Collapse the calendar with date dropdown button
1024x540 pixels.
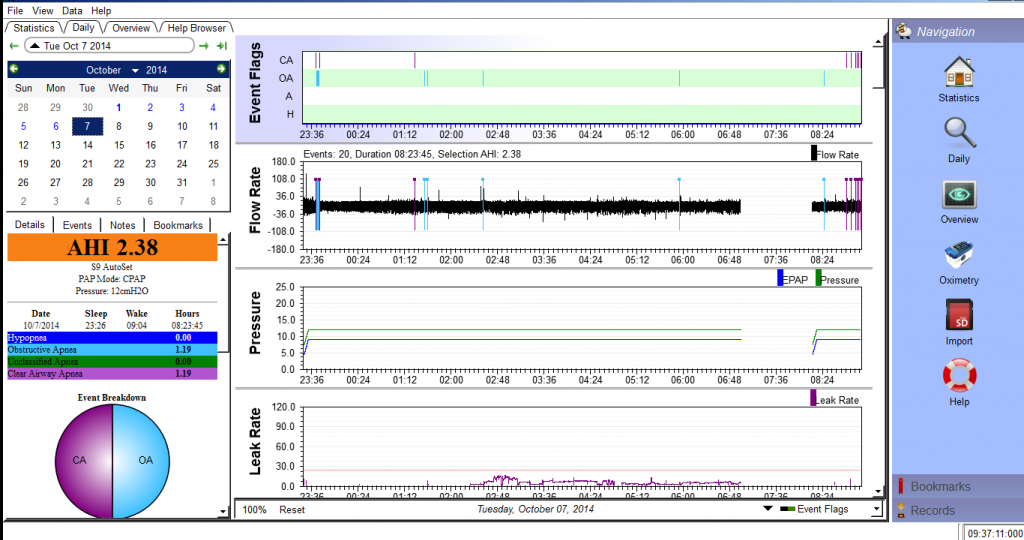point(35,46)
